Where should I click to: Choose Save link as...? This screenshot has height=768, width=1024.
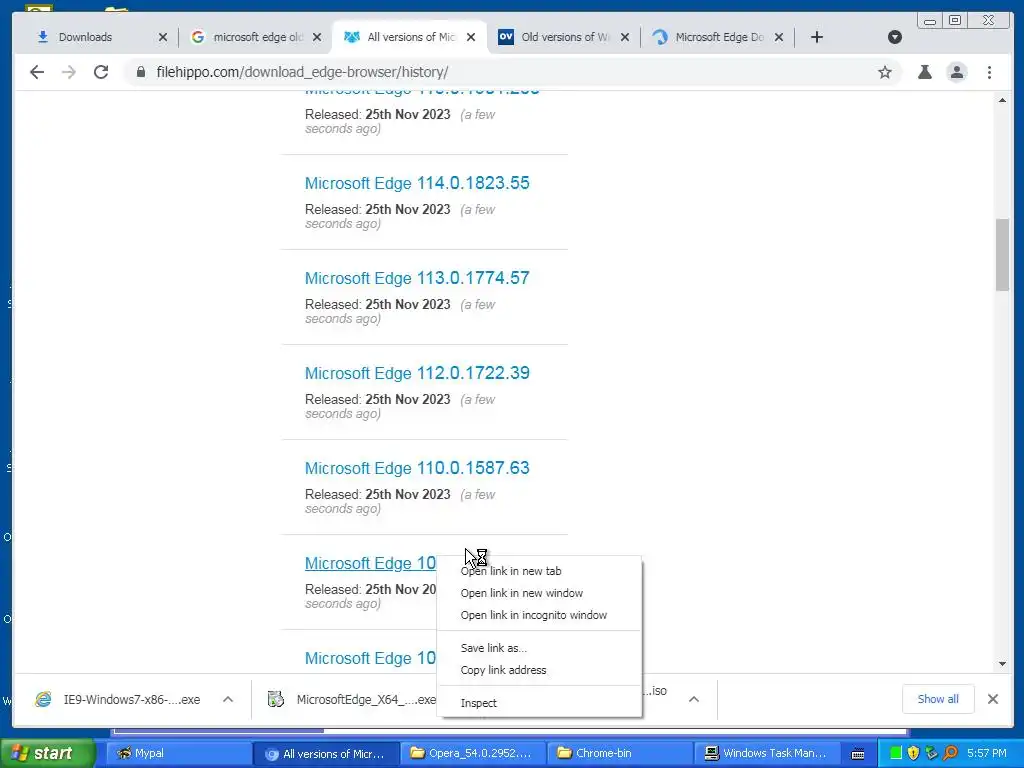coord(539,648)
